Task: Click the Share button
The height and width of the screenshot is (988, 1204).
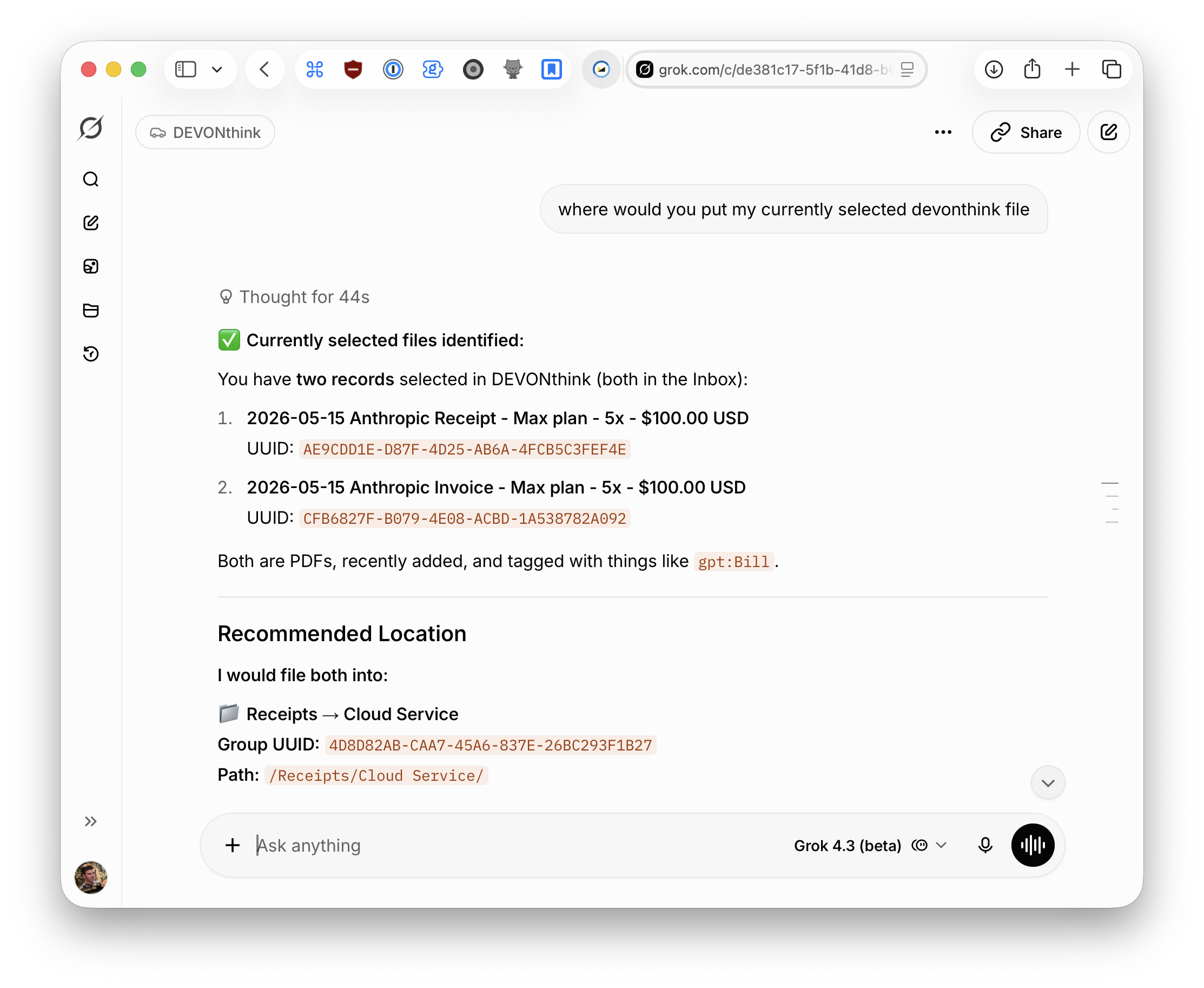Action: [x=1026, y=133]
